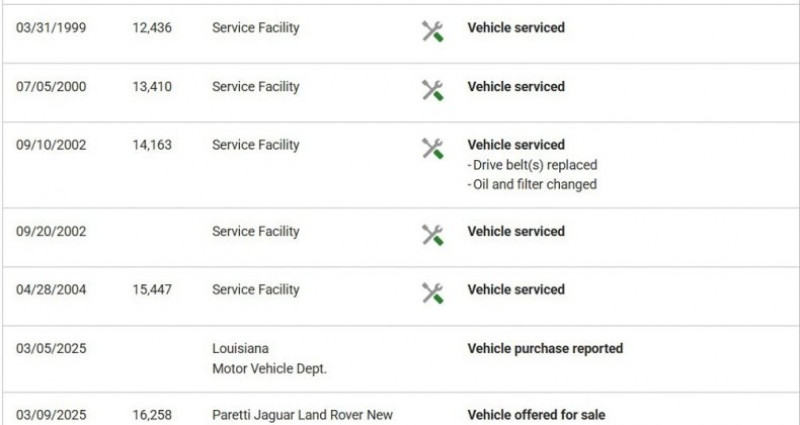Viewport: 800px width, 425px height.
Task: Select Vehicle serviced in the 03/31/1999 row
Action: pyautogui.click(x=516, y=28)
